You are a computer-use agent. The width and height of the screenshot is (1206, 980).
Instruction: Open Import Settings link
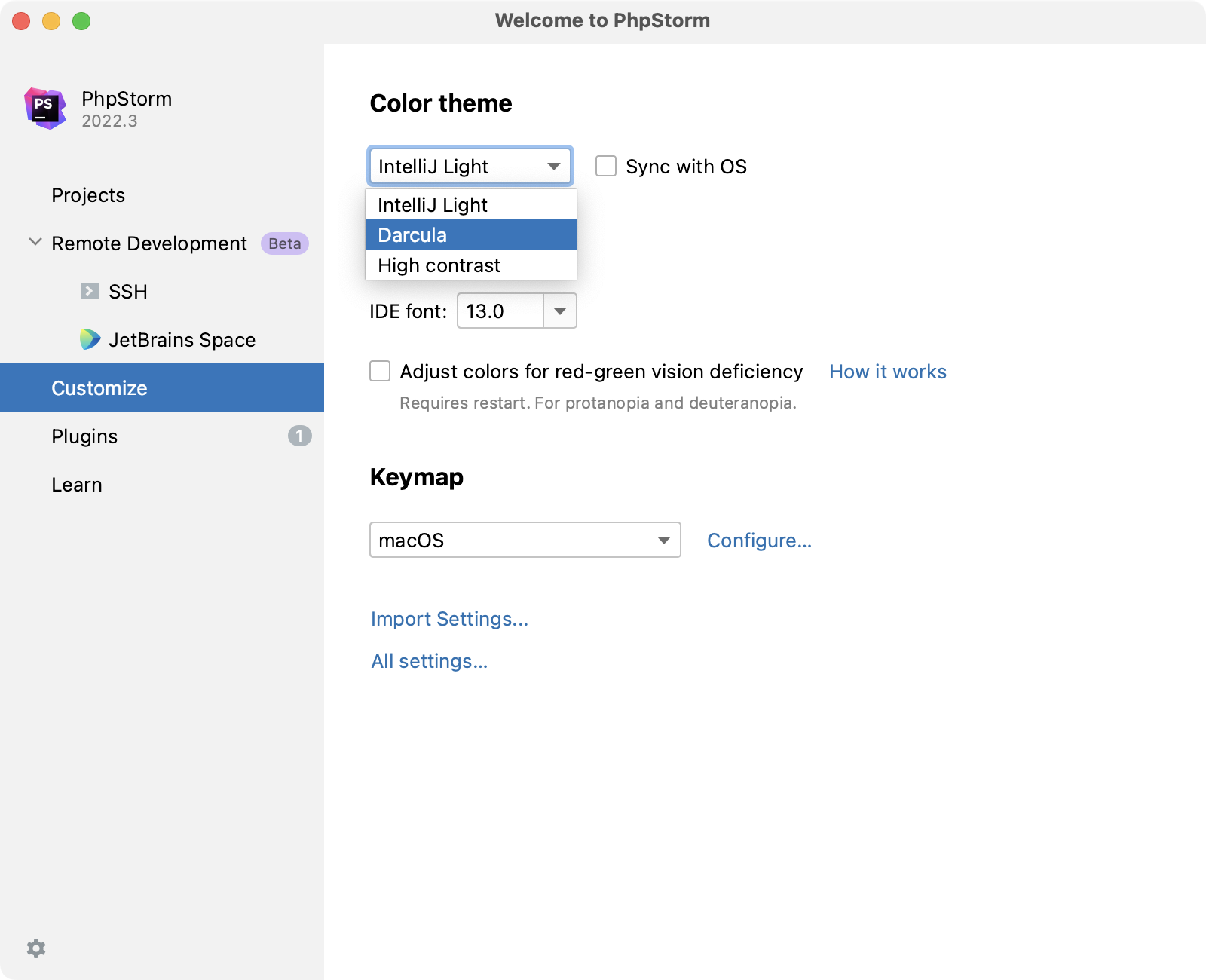point(449,619)
